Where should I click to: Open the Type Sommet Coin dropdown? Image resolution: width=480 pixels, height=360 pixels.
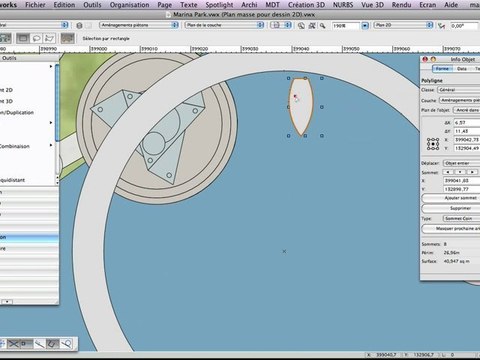[x=461, y=218]
